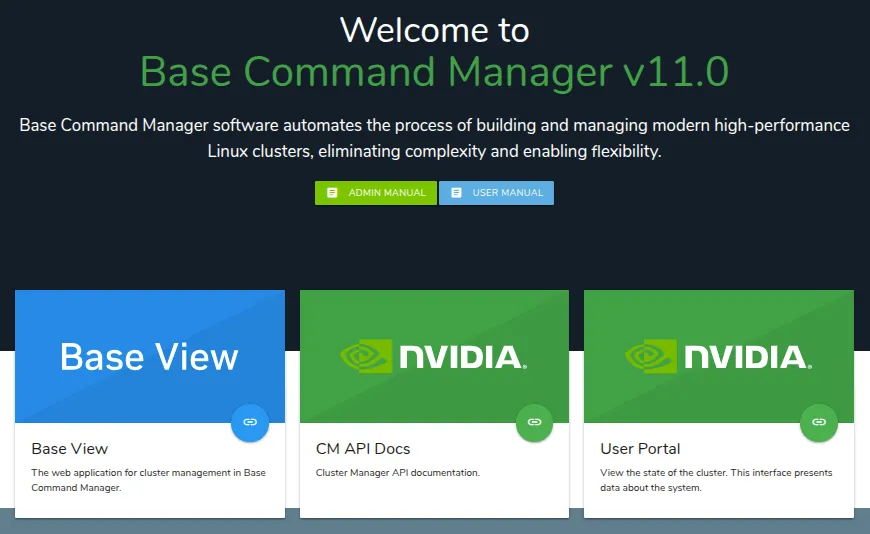Image resolution: width=870 pixels, height=534 pixels.
Task: Click the green link icon on User Portal card
Action: [x=819, y=422]
